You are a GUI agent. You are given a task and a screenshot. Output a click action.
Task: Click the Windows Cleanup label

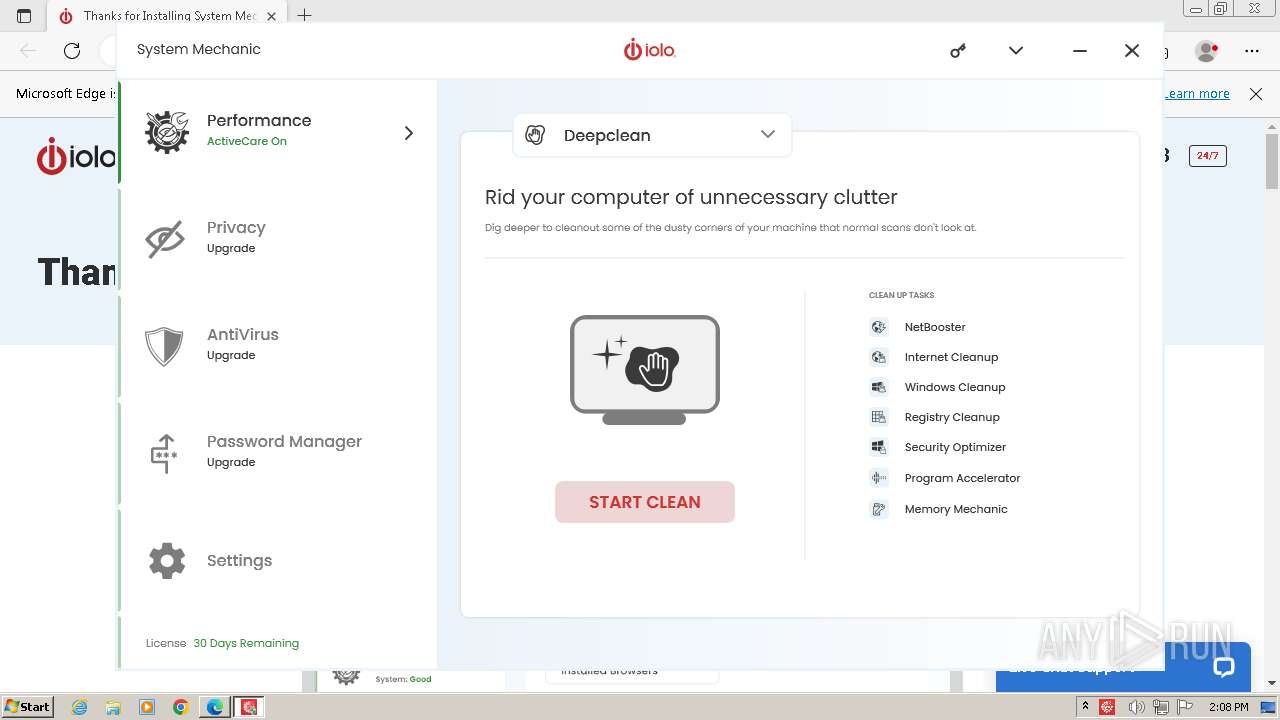pos(955,387)
